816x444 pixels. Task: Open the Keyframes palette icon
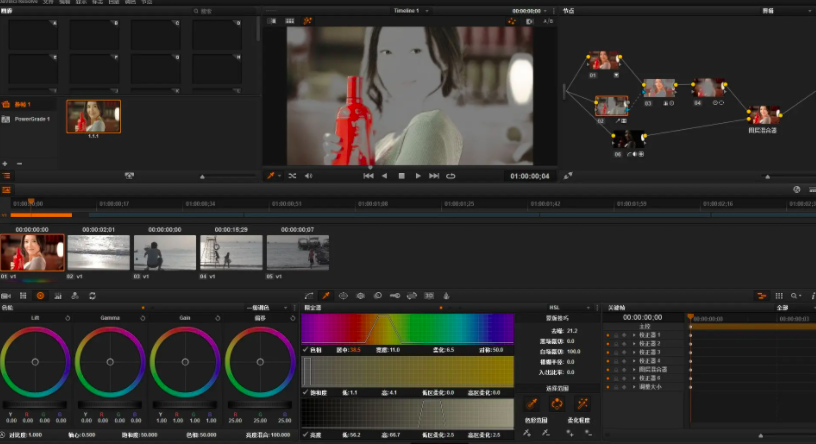point(762,296)
